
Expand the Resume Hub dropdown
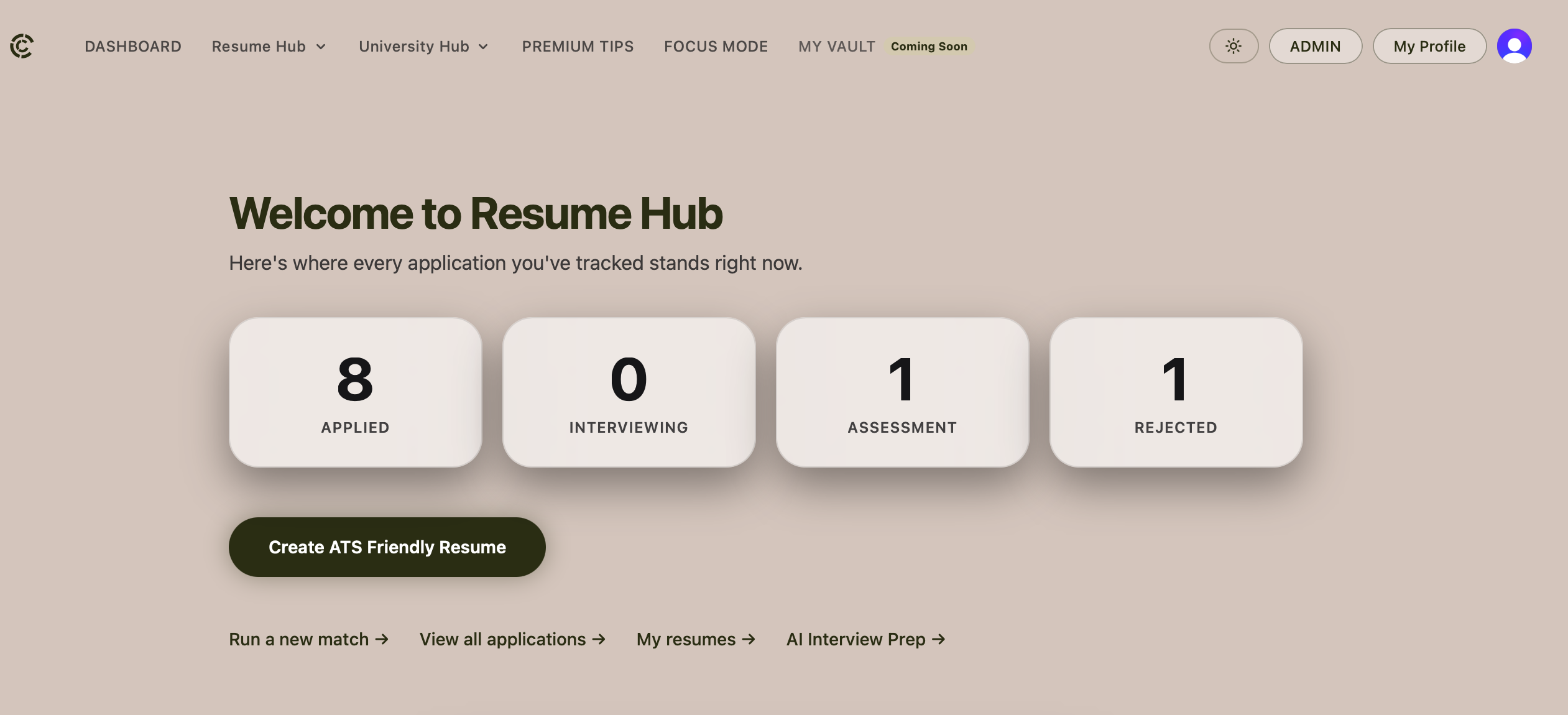click(269, 47)
